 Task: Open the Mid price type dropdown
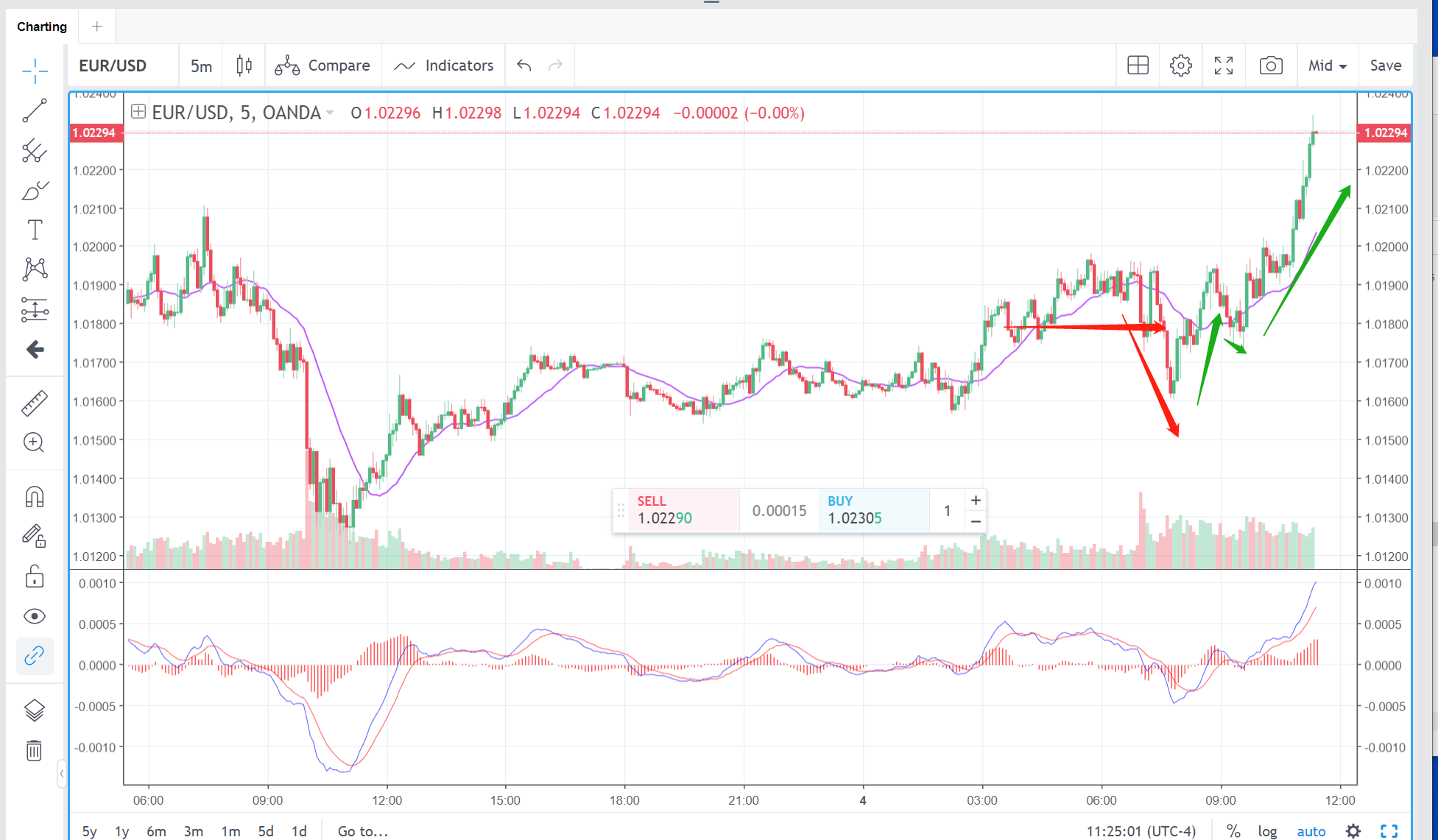pyautogui.click(x=1327, y=66)
